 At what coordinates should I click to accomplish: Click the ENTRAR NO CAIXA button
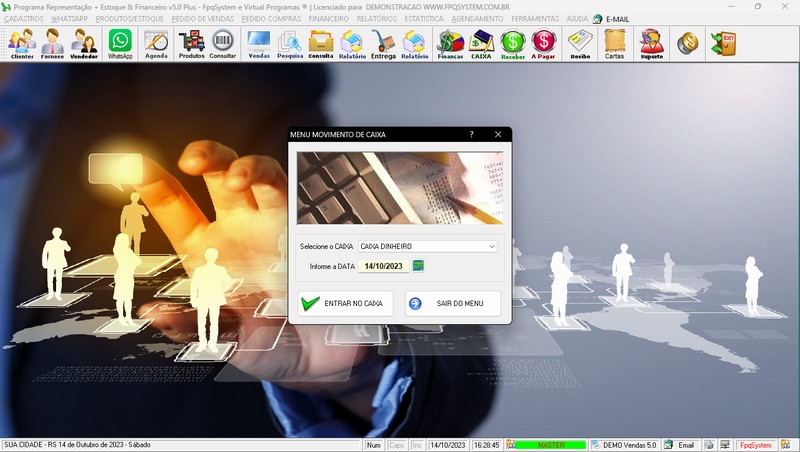tap(345, 304)
